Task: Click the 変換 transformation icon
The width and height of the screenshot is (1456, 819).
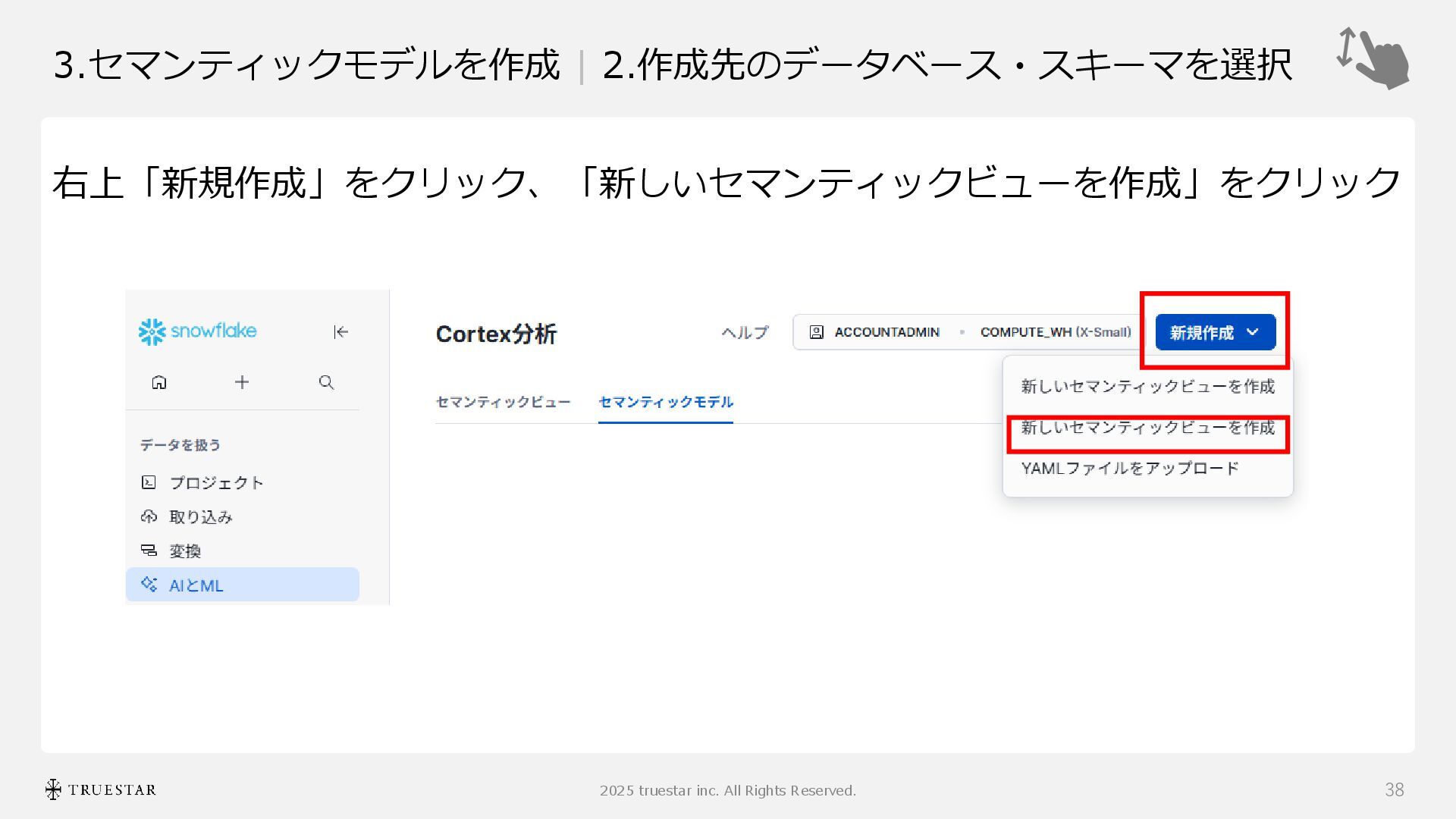Action: (x=149, y=551)
